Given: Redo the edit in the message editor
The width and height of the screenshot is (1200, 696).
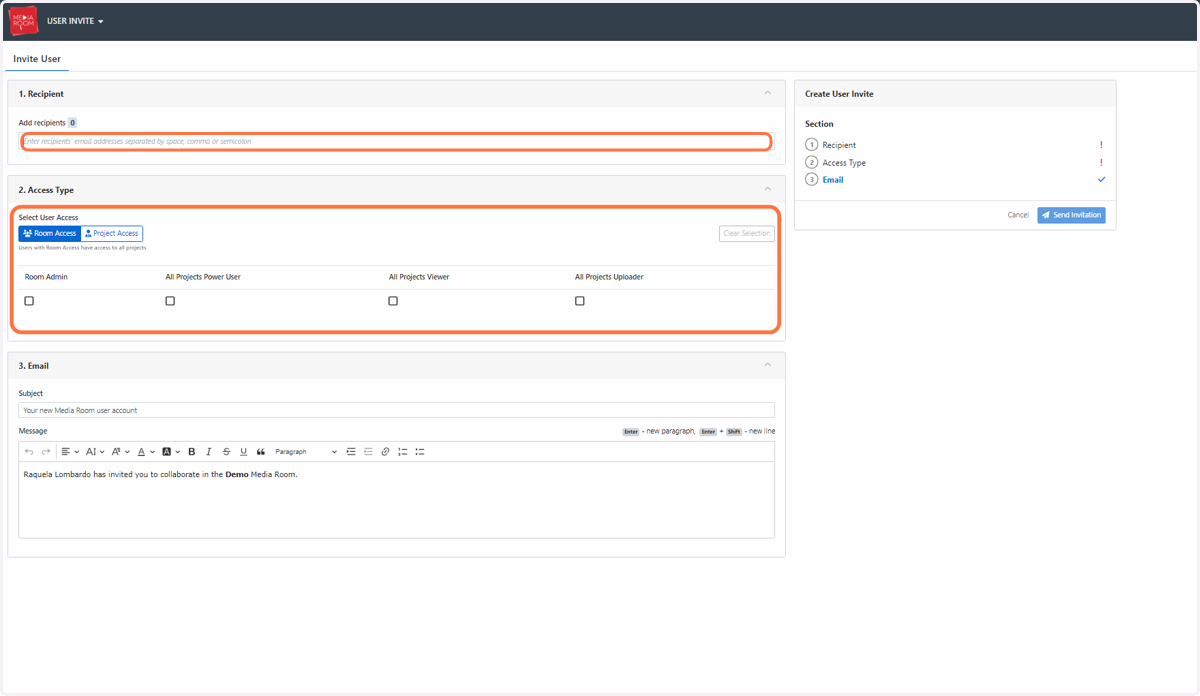Looking at the screenshot, I should pyautogui.click(x=45, y=452).
